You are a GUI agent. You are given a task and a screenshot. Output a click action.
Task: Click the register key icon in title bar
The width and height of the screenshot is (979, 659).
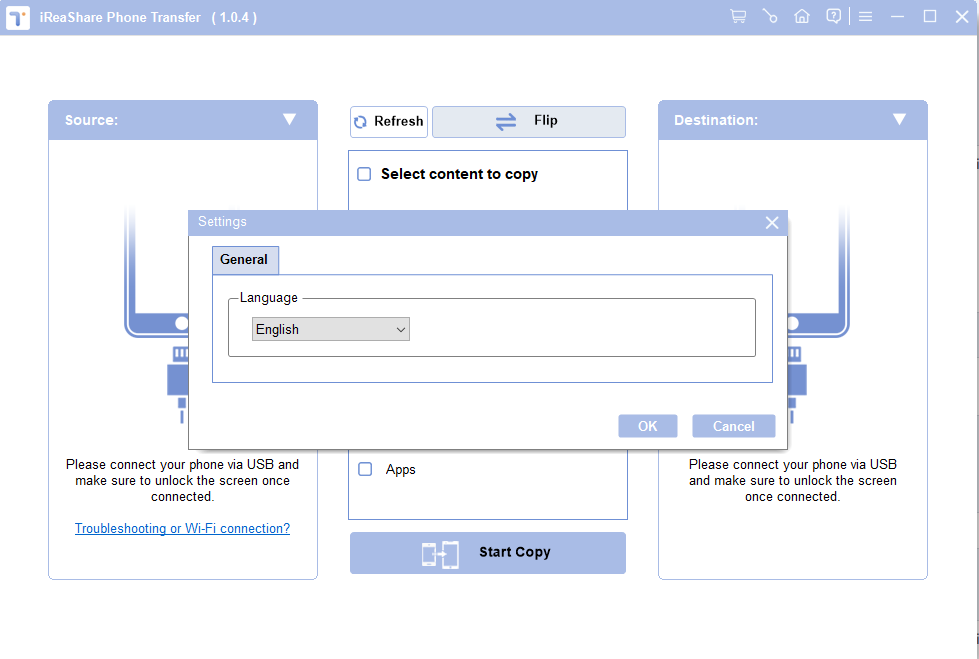coord(770,16)
